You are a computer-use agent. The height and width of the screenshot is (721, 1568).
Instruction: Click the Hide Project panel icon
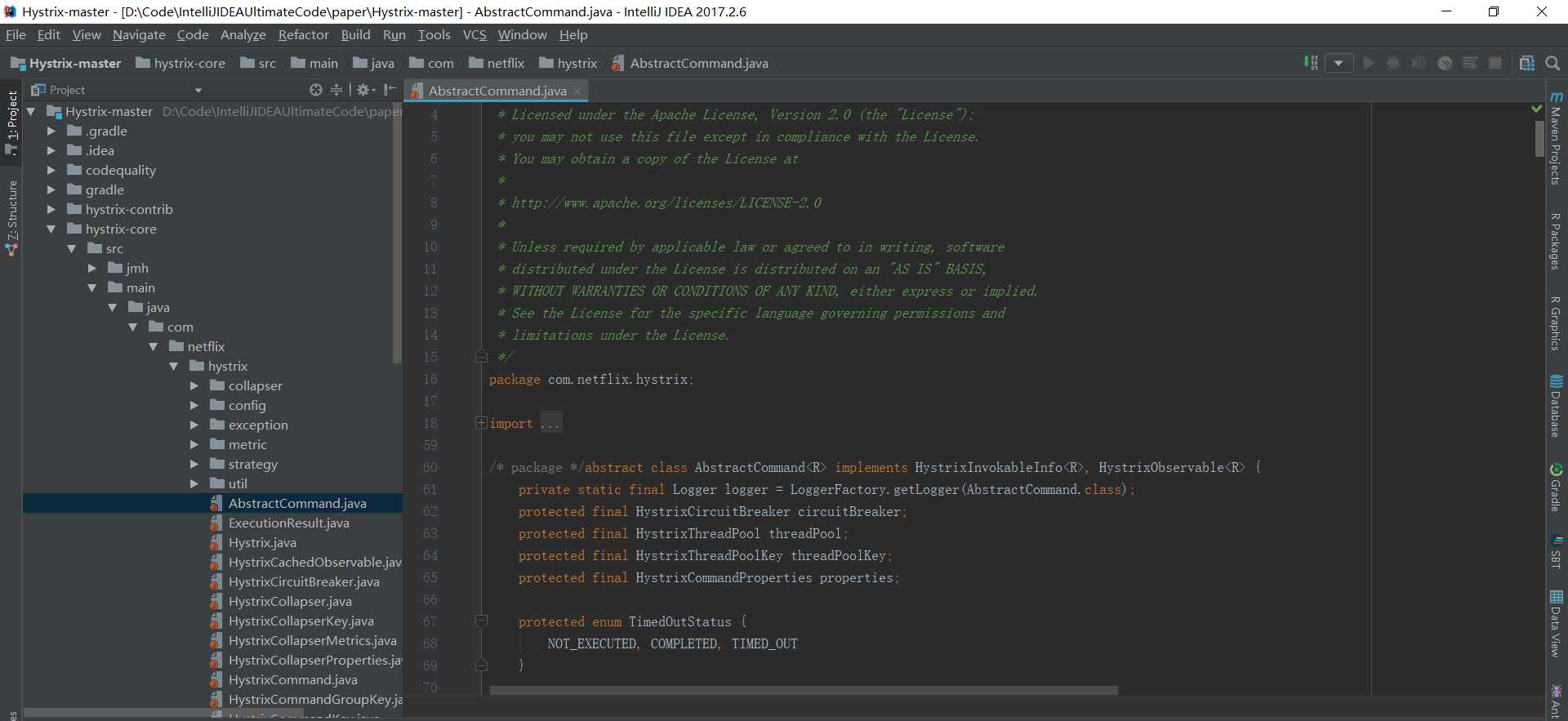390,90
